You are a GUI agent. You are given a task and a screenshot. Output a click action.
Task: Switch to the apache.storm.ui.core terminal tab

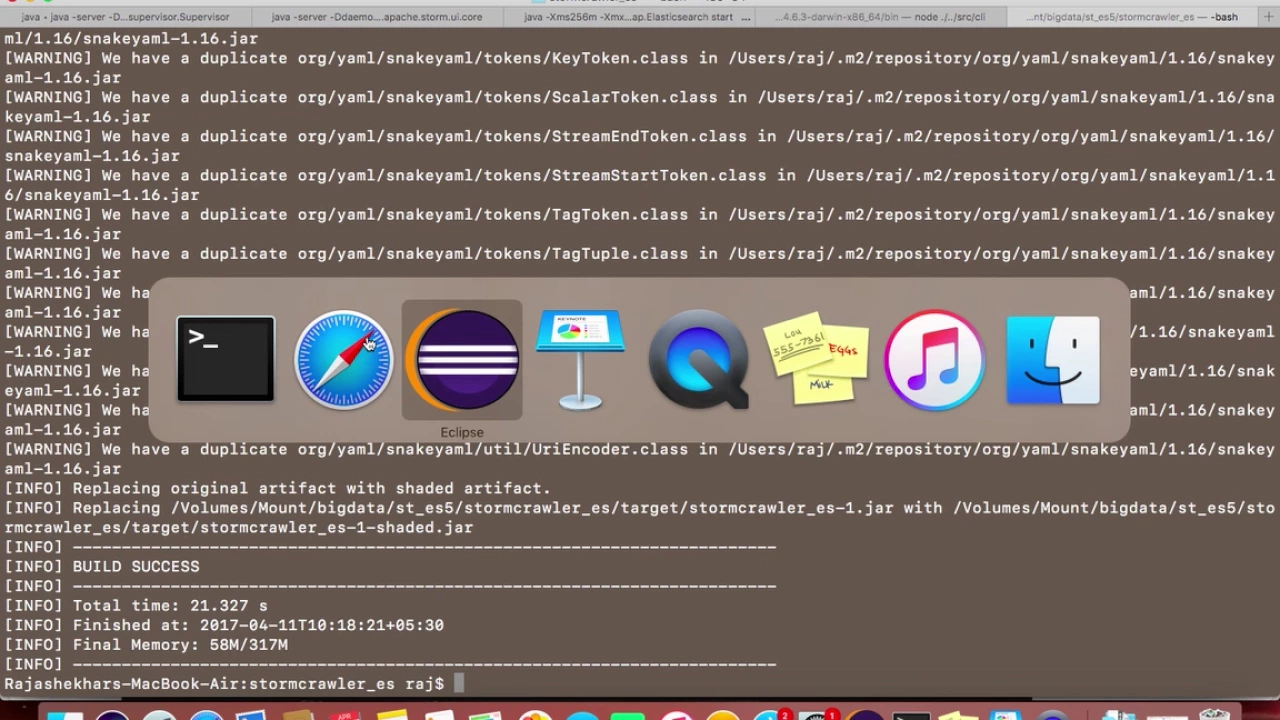click(378, 17)
